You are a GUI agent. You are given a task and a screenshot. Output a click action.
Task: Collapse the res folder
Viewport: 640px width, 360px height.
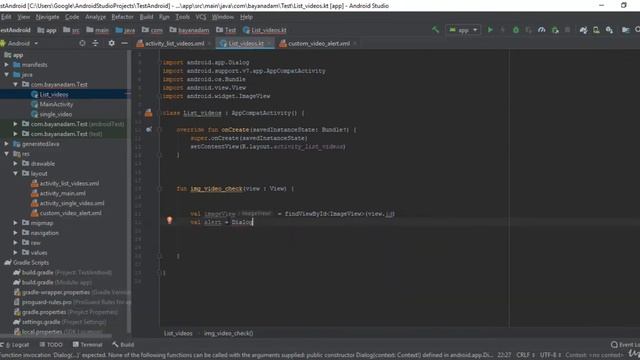(x=7, y=153)
